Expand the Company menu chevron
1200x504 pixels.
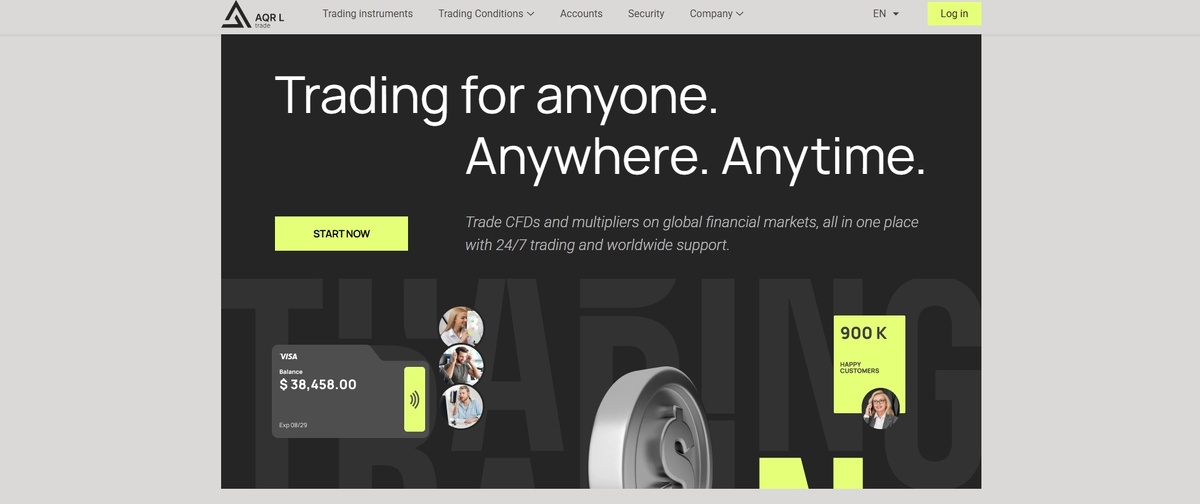(740, 14)
